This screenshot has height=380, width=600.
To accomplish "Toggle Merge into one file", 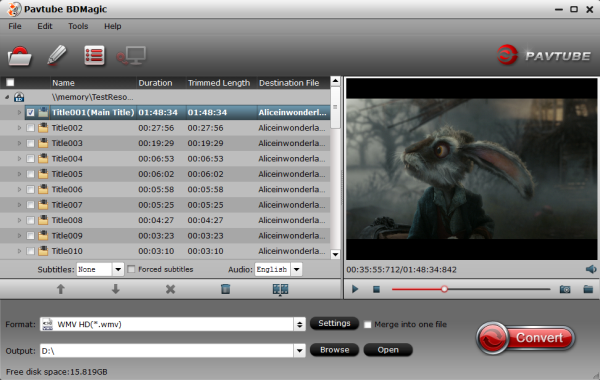I will tap(367, 325).
